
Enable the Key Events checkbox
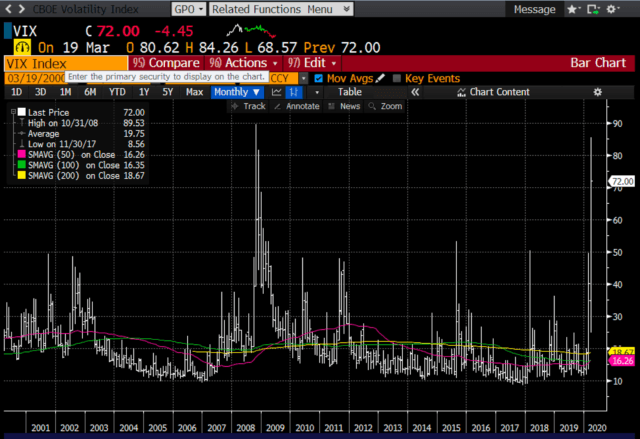[x=396, y=78]
